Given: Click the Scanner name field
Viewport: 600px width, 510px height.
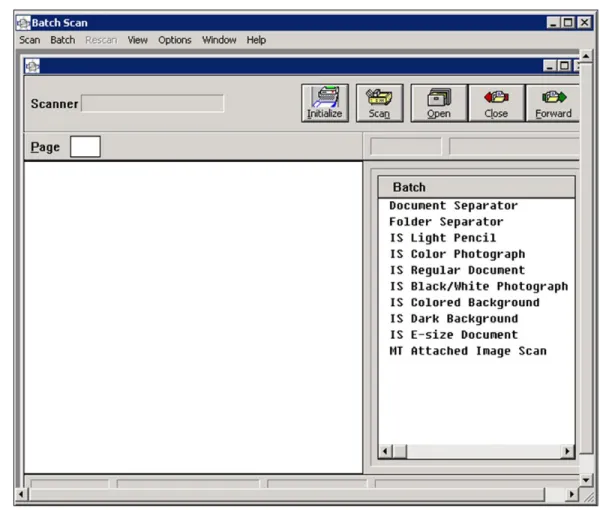Looking at the screenshot, I should 152,103.
